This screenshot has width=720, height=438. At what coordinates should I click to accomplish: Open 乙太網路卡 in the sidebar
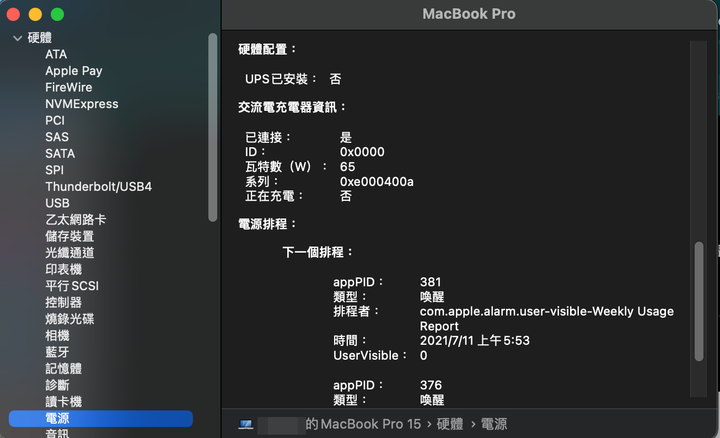tap(75, 220)
